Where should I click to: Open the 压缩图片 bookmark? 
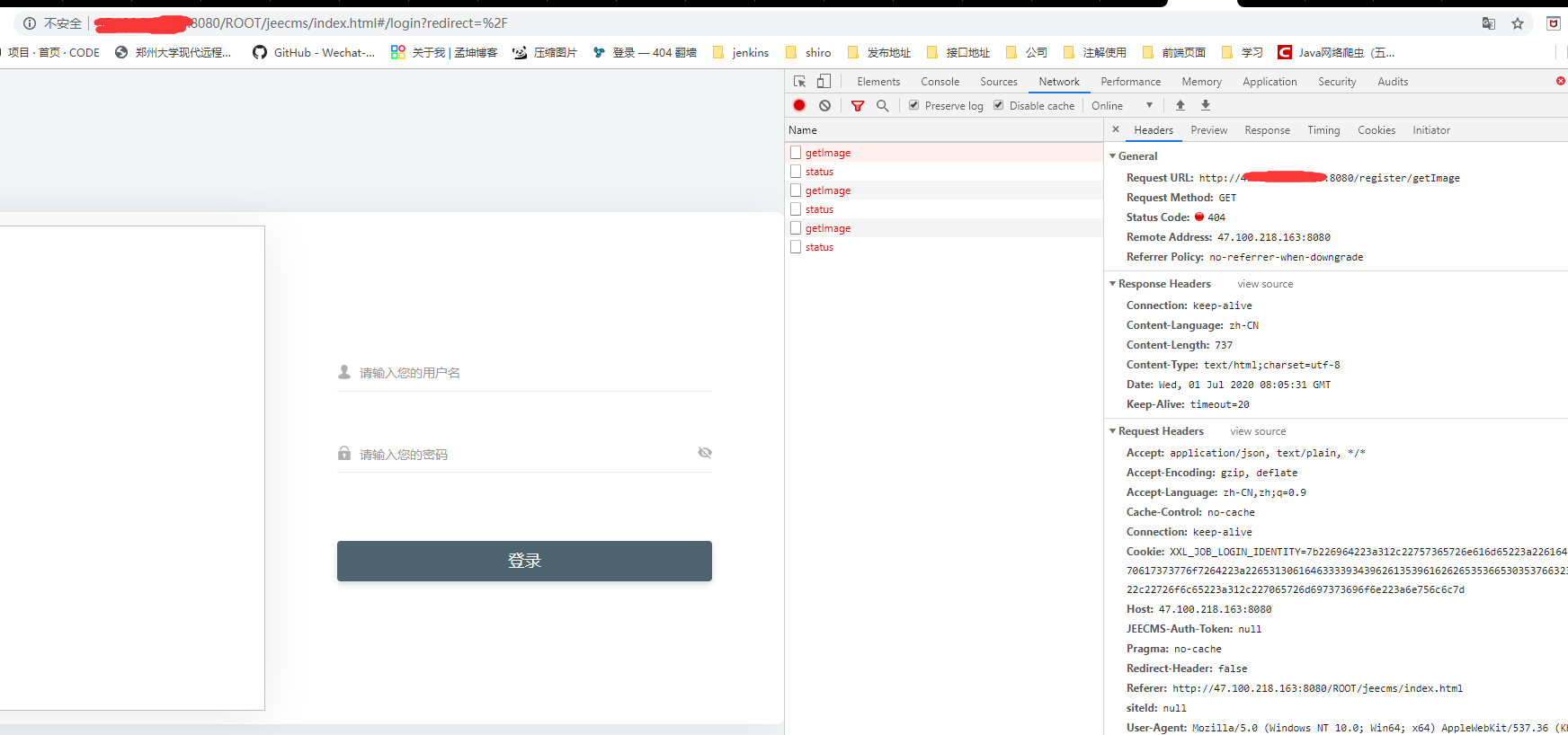coord(545,52)
